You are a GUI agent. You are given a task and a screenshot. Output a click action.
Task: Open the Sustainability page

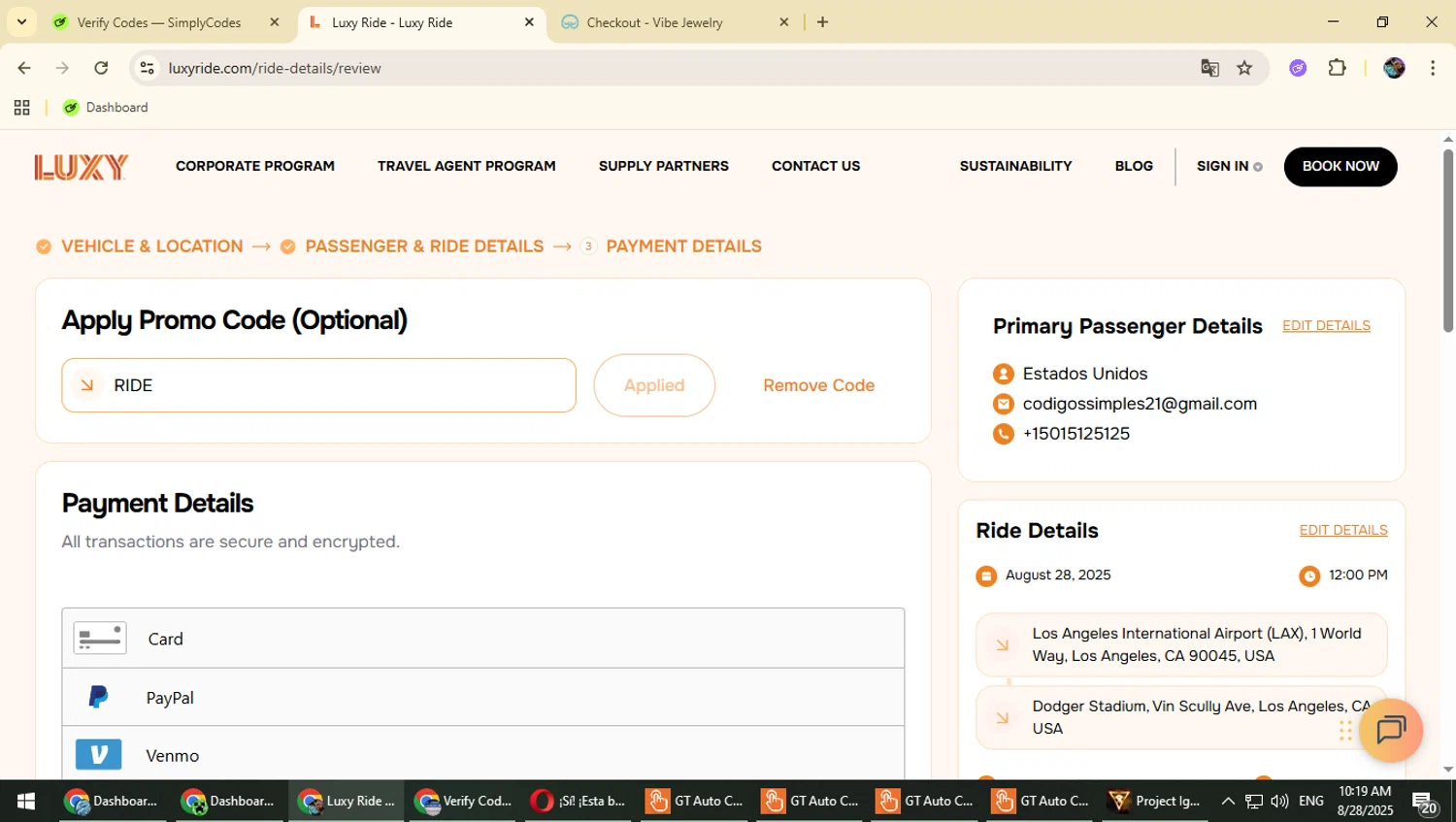[x=1016, y=166]
